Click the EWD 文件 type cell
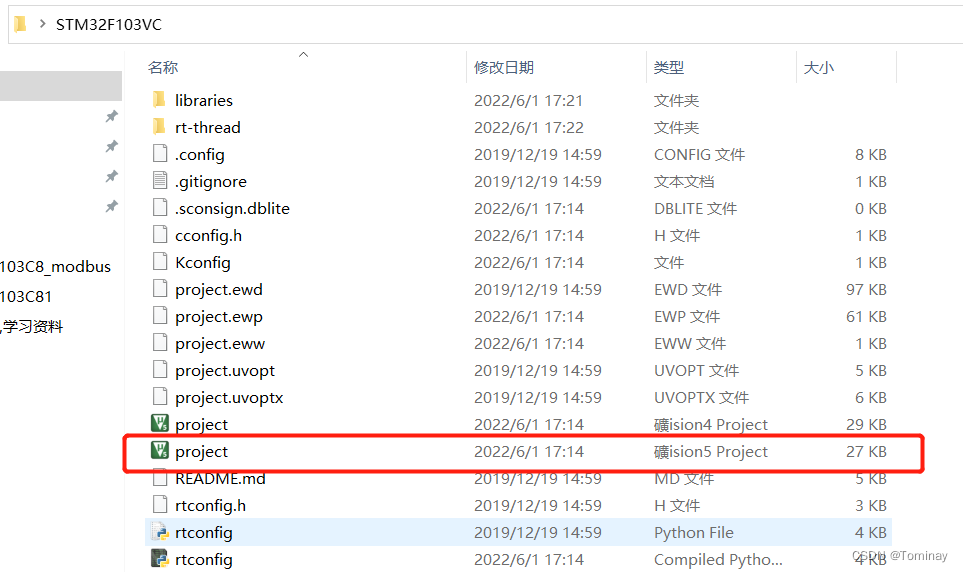This screenshot has width=963, height=572. pos(688,289)
